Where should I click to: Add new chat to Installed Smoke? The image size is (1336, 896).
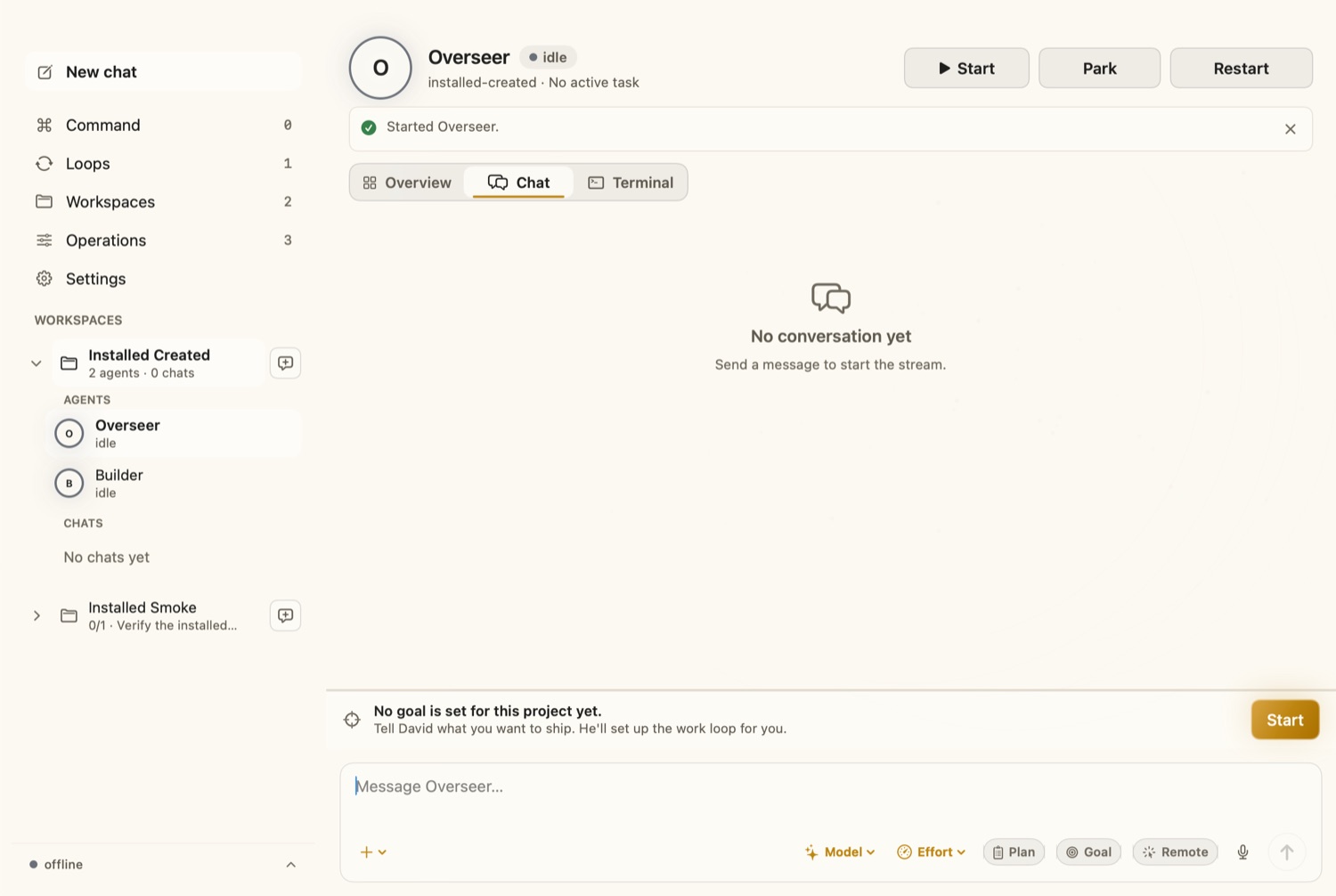point(285,615)
